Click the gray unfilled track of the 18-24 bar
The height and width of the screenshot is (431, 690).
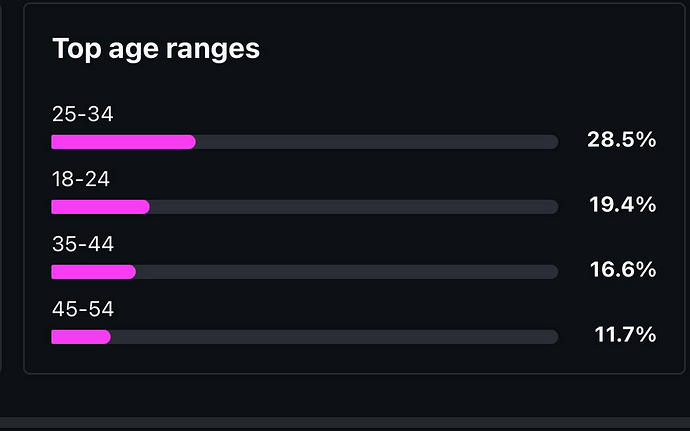coord(353,207)
